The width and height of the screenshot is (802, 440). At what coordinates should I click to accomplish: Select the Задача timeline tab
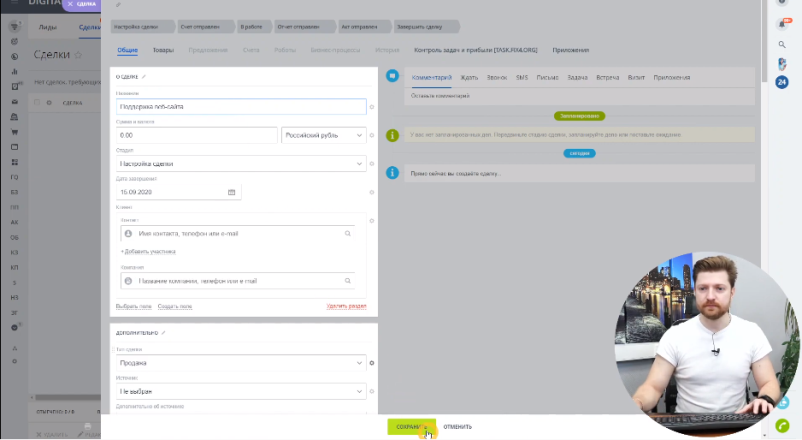point(577,78)
